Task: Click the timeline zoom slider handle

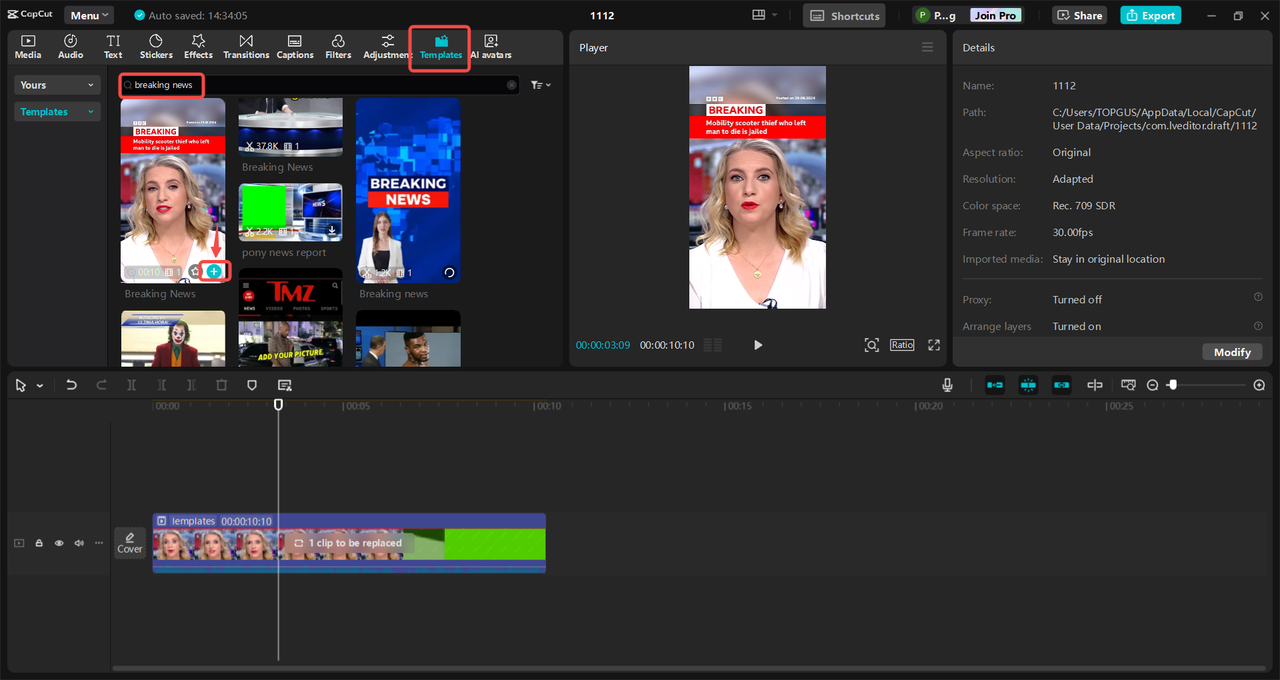Action: [1173, 385]
